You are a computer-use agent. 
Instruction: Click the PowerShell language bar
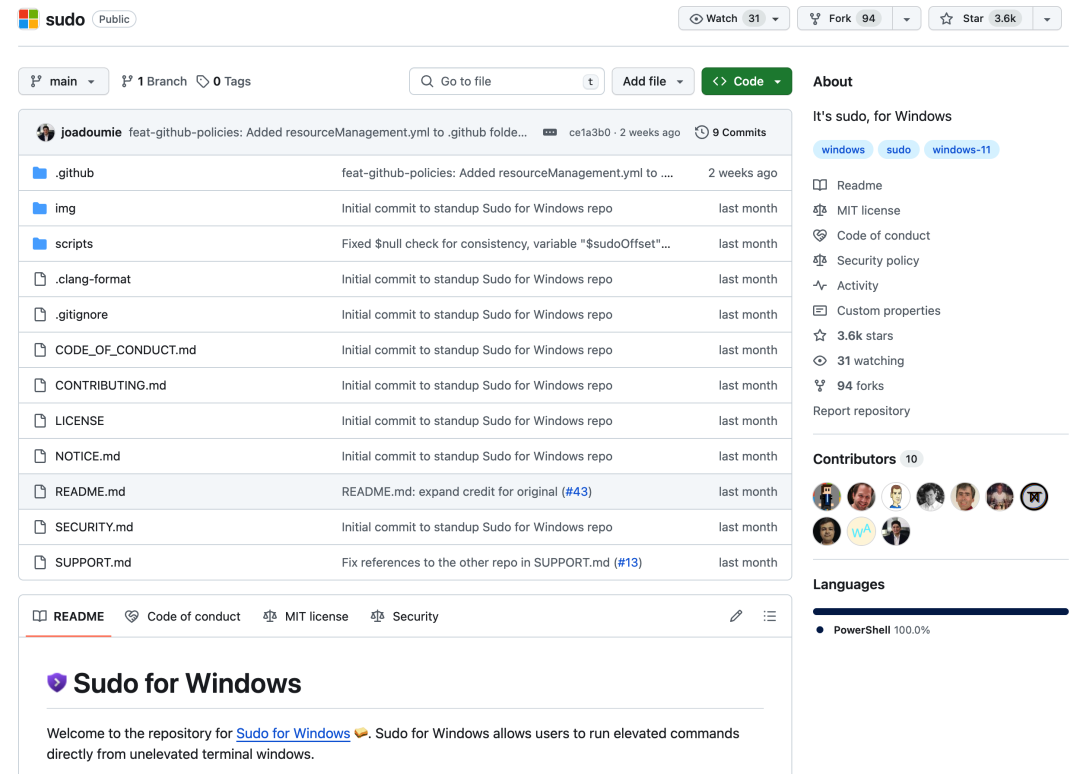(940, 611)
